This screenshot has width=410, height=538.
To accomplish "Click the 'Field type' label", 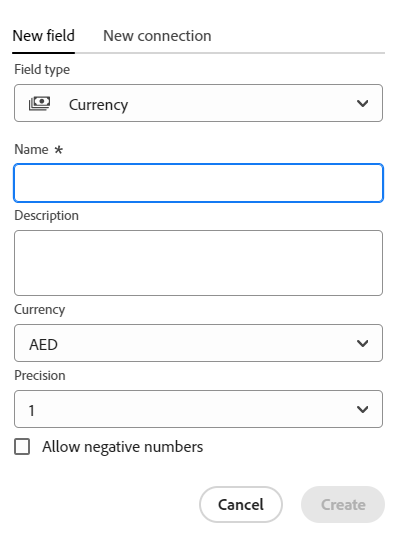I will [x=42, y=70].
